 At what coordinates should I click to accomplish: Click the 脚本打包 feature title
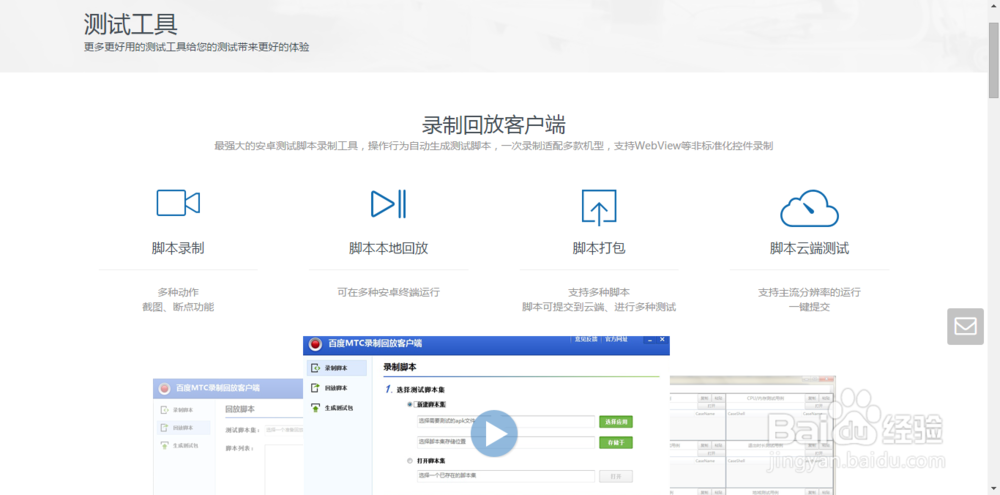[x=599, y=248]
